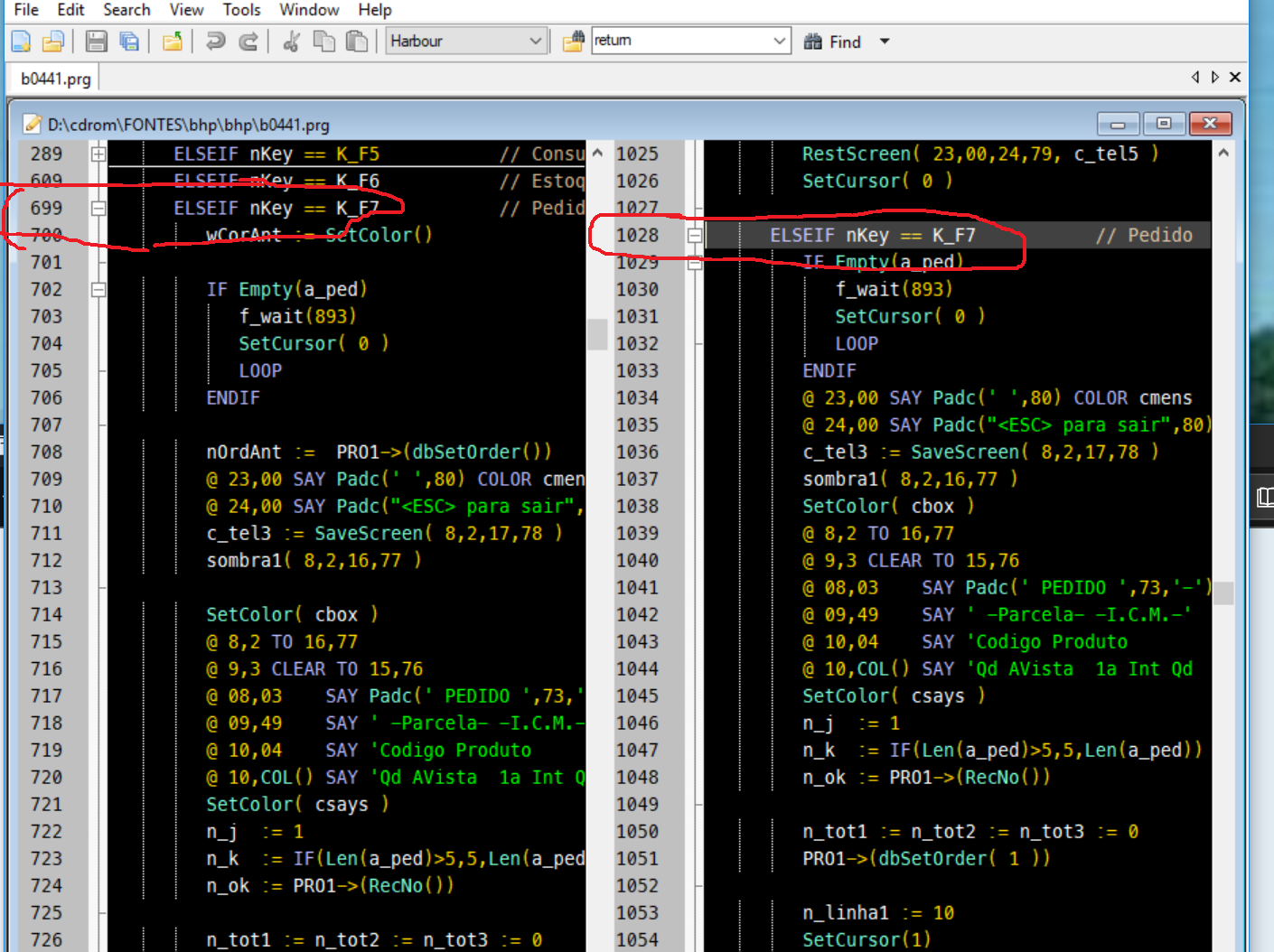Click the New file icon
This screenshot has height=952, width=1274.
21,42
